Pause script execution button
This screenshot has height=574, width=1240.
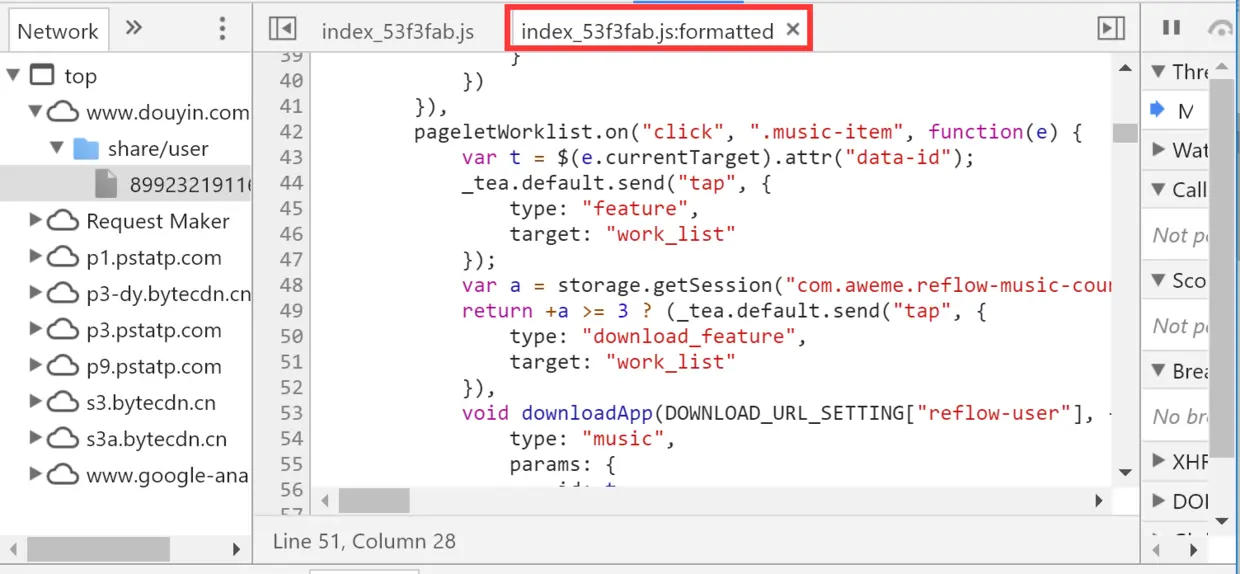point(1171,29)
